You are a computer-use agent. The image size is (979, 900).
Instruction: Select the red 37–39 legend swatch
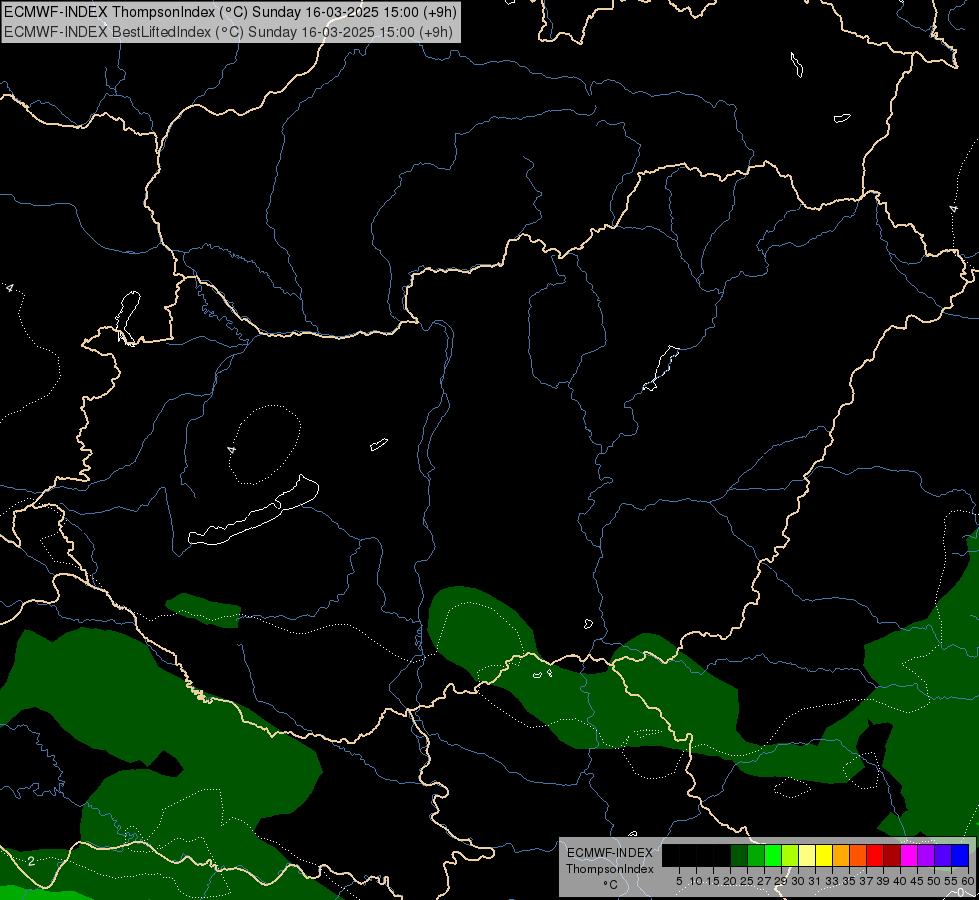(875, 855)
